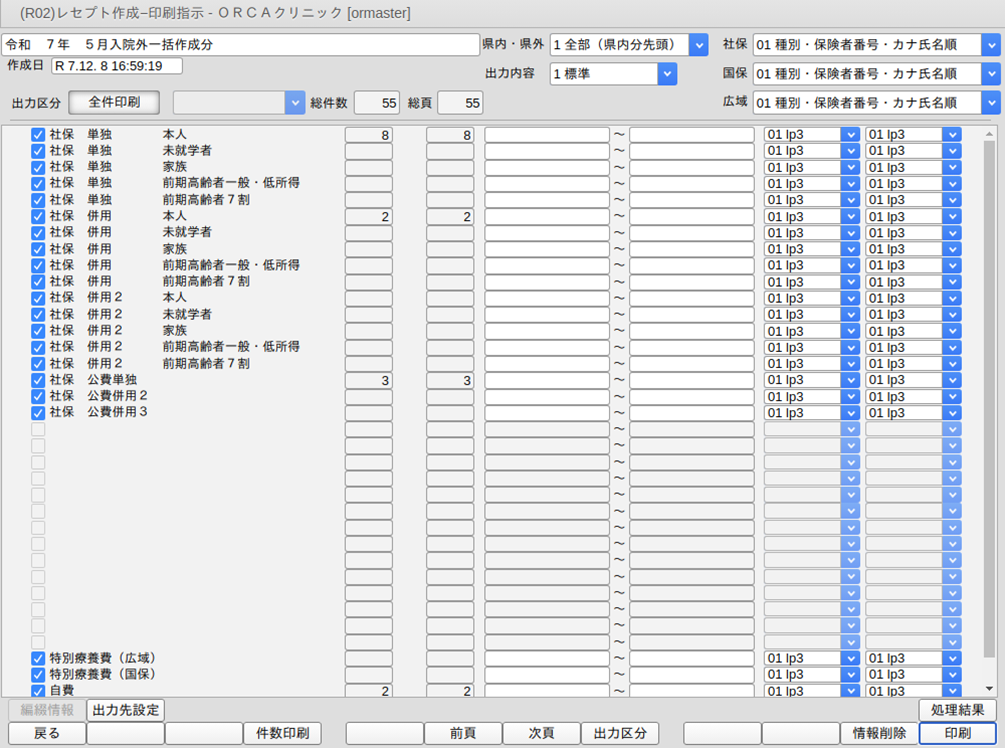Expand the 出力内容 dropdown

(667, 74)
